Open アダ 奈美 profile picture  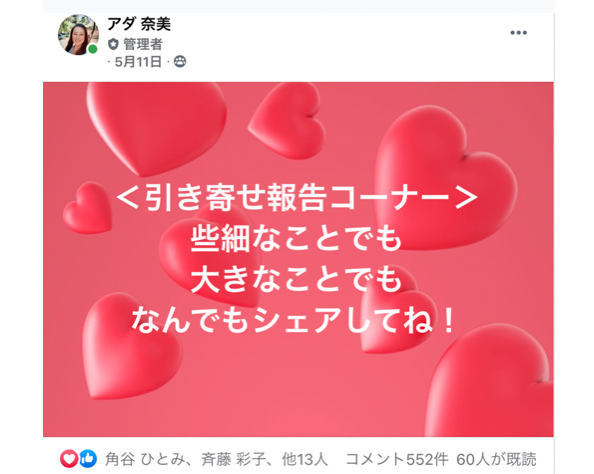pyautogui.click(x=78, y=35)
